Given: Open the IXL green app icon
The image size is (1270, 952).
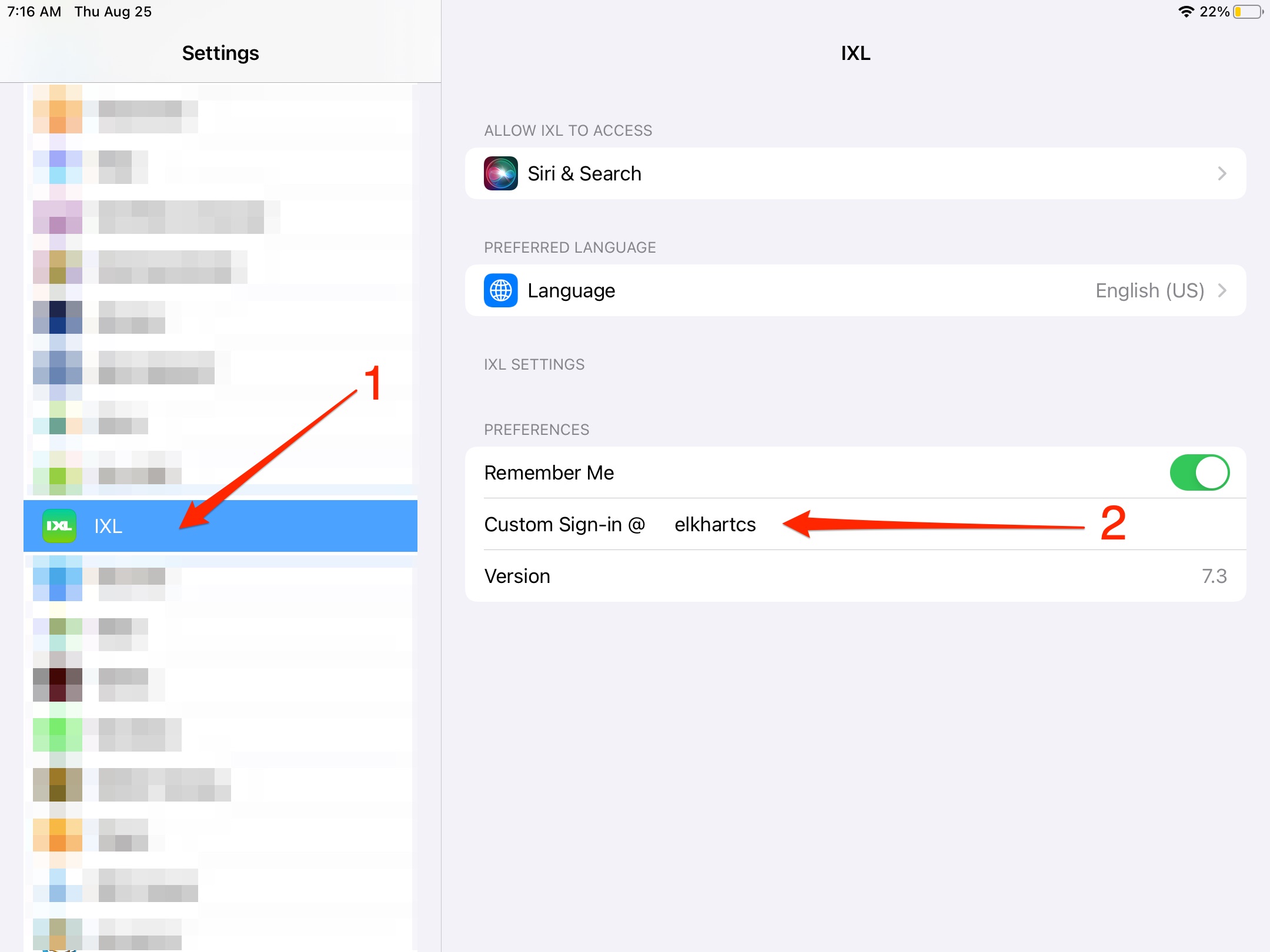Looking at the screenshot, I should click(x=59, y=526).
